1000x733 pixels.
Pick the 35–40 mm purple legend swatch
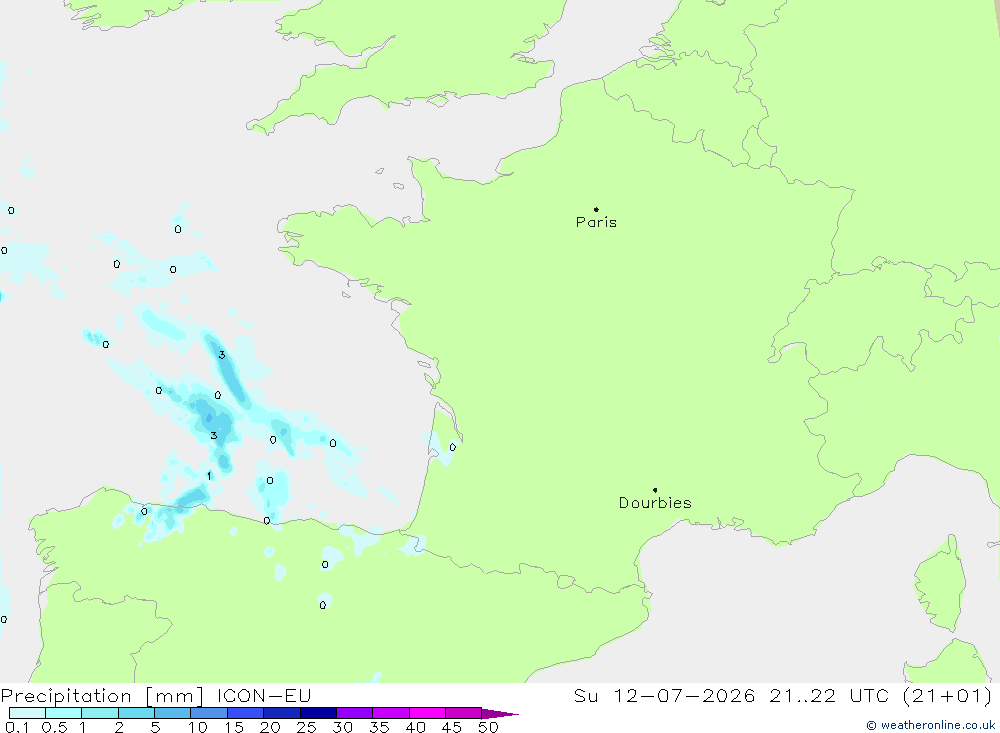coord(391,713)
